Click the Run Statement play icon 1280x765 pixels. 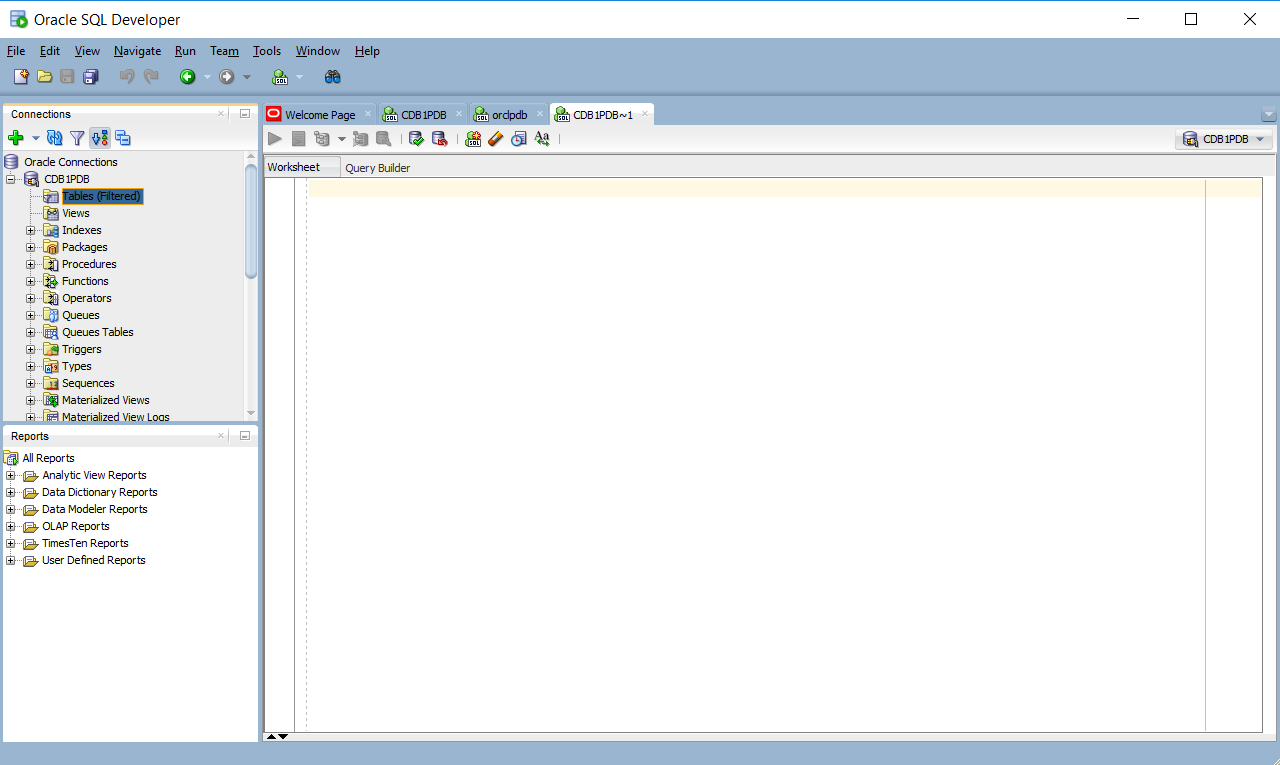click(x=275, y=139)
